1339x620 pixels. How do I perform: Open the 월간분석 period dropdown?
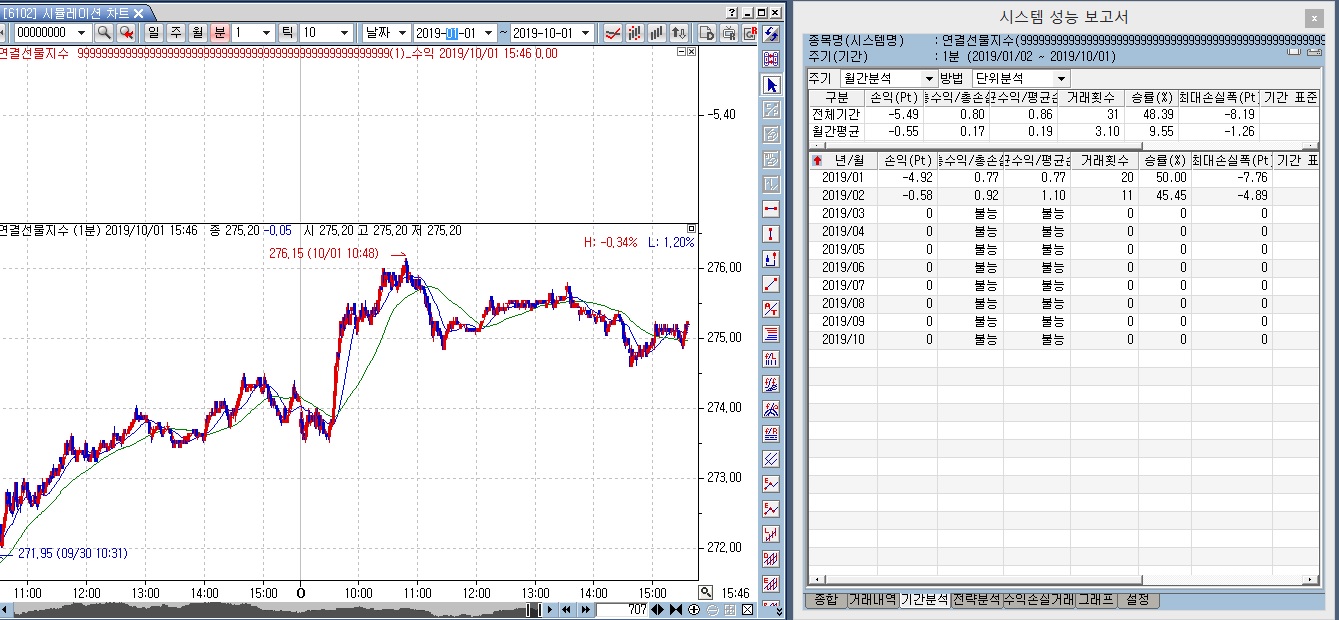point(886,78)
